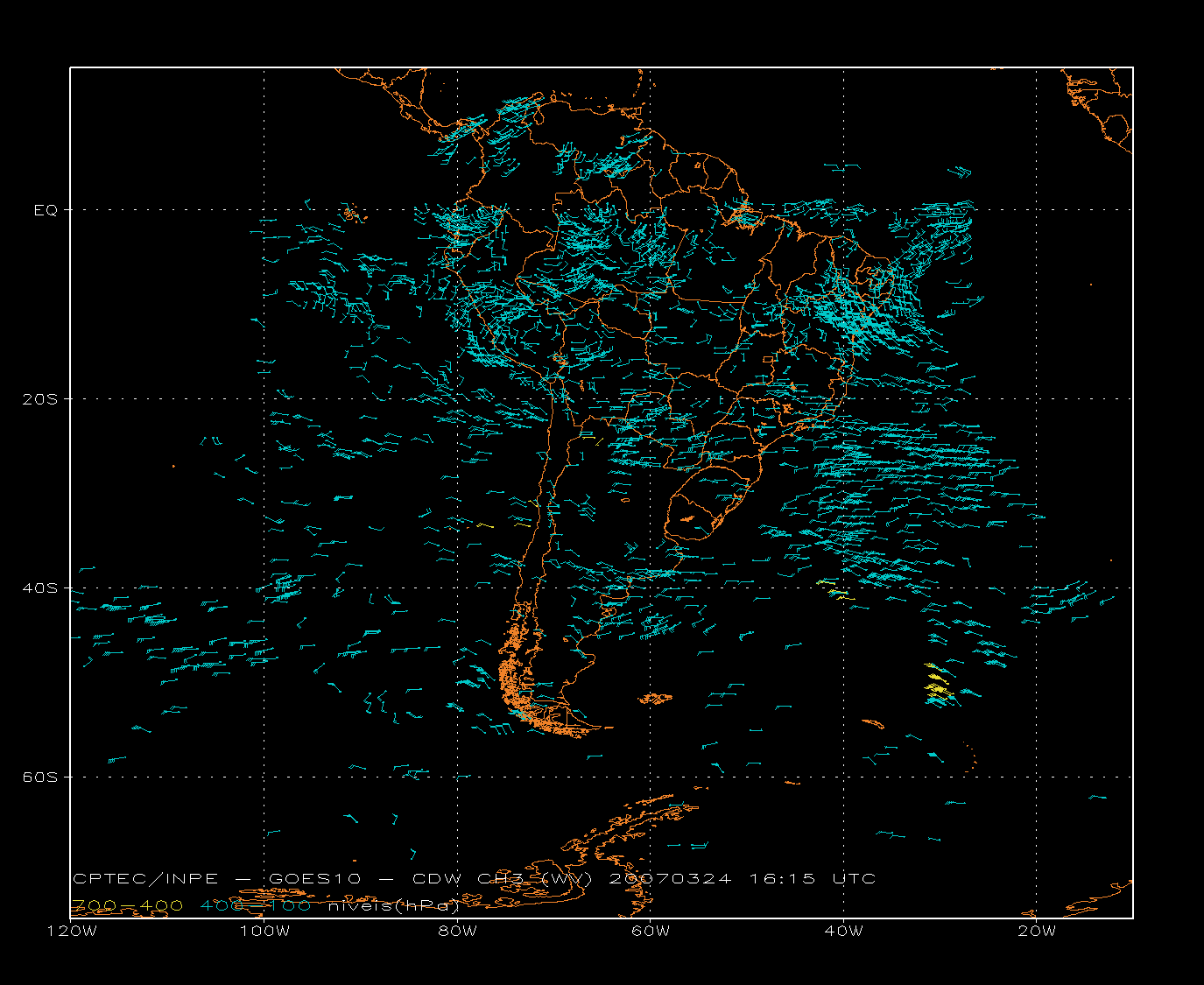
Task: Click the niveis(hPa) legend label
Action: [x=394, y=905]
